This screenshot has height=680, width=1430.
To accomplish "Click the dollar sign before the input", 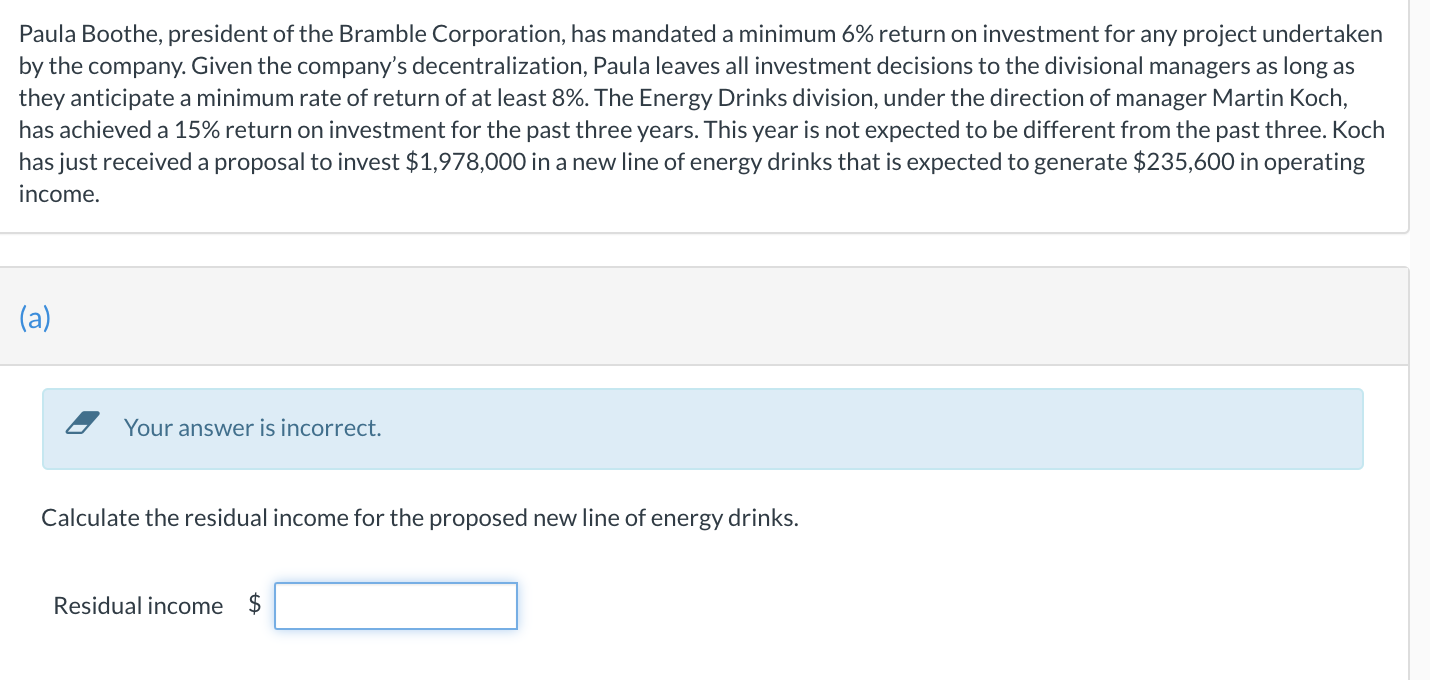I will (x=255, y=604).
